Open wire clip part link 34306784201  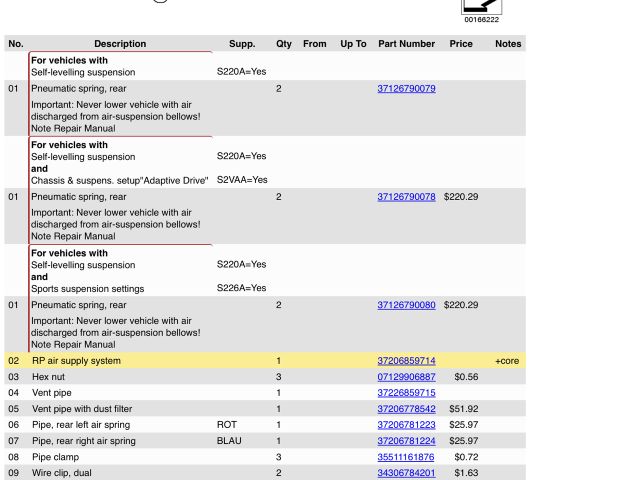406,473
